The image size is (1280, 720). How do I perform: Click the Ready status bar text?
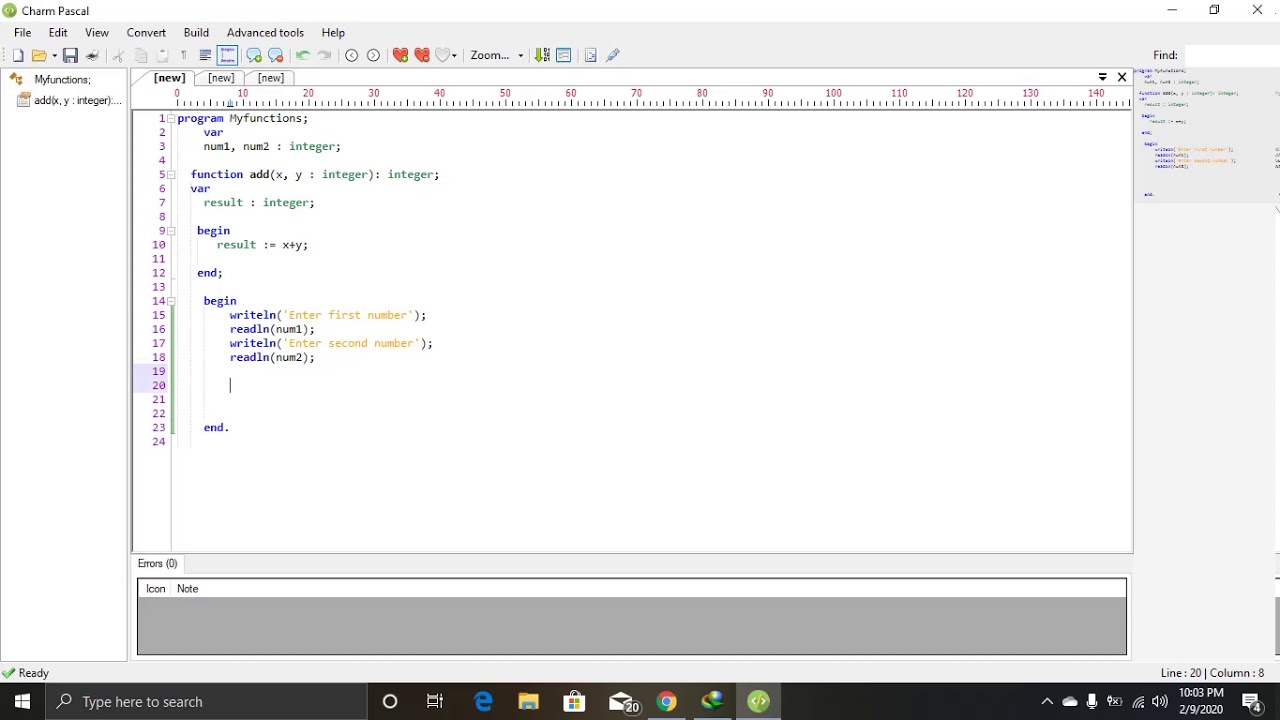click(33, 674)
